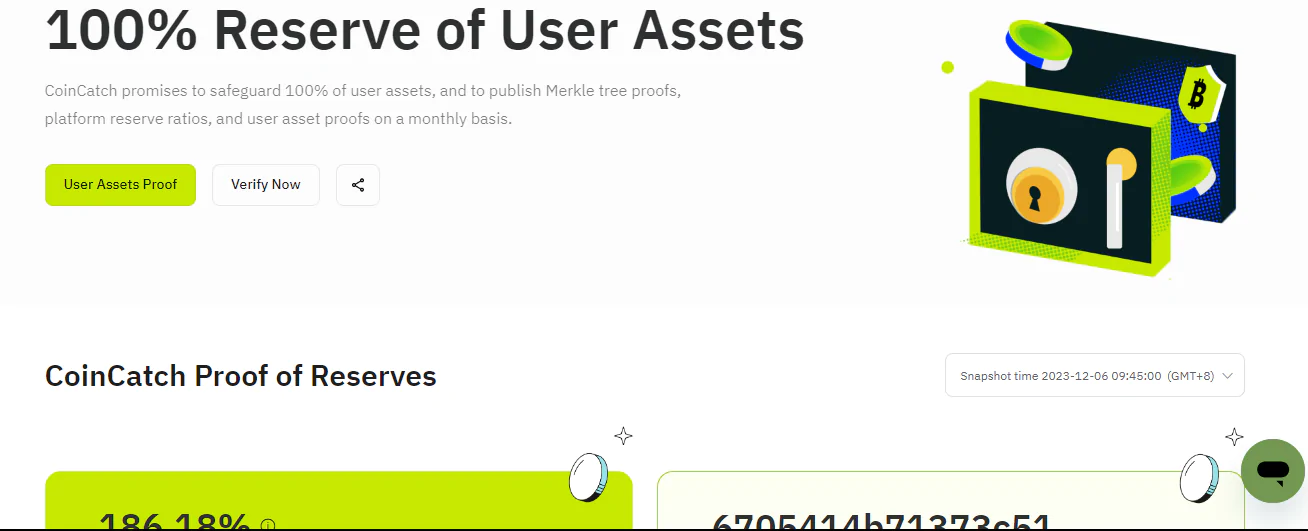Click the 100% Reserve of User Assets title
The image size is (1308, 531).
click(x=425, y=30)
